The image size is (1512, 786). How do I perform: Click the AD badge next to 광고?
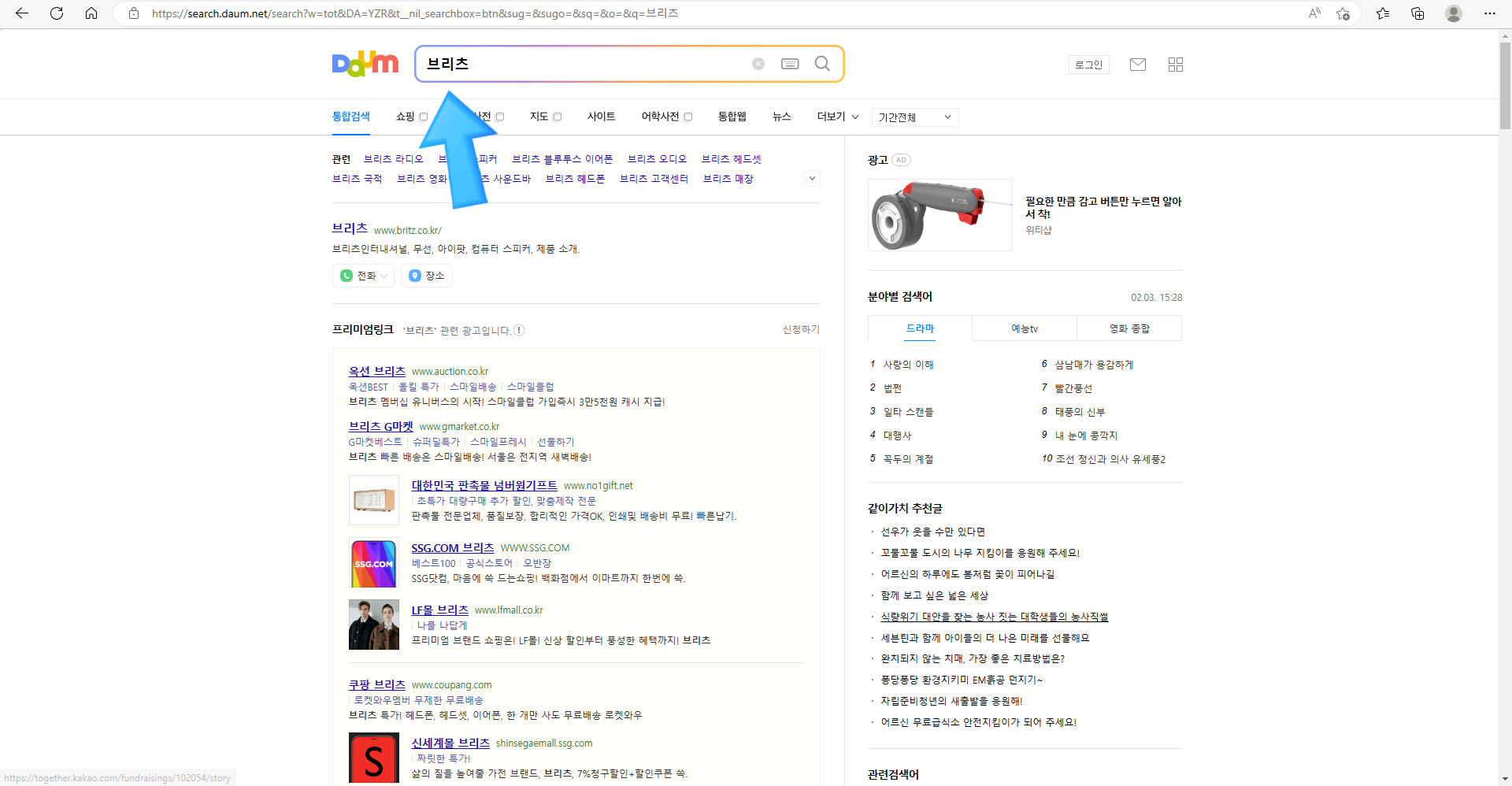(901, 160)
